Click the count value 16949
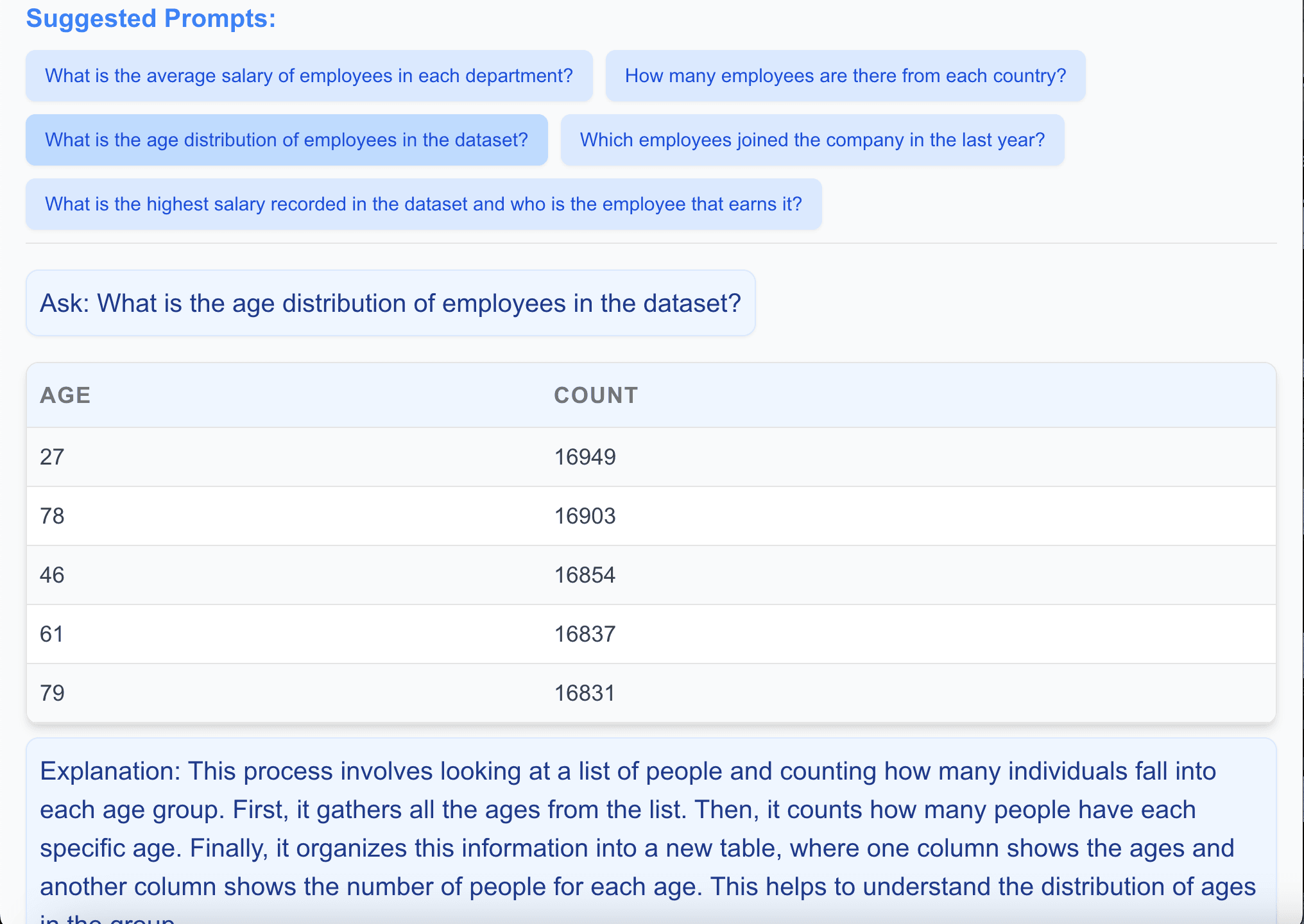Viewport: 1304px width, 924px height. (x=585, y=457)
